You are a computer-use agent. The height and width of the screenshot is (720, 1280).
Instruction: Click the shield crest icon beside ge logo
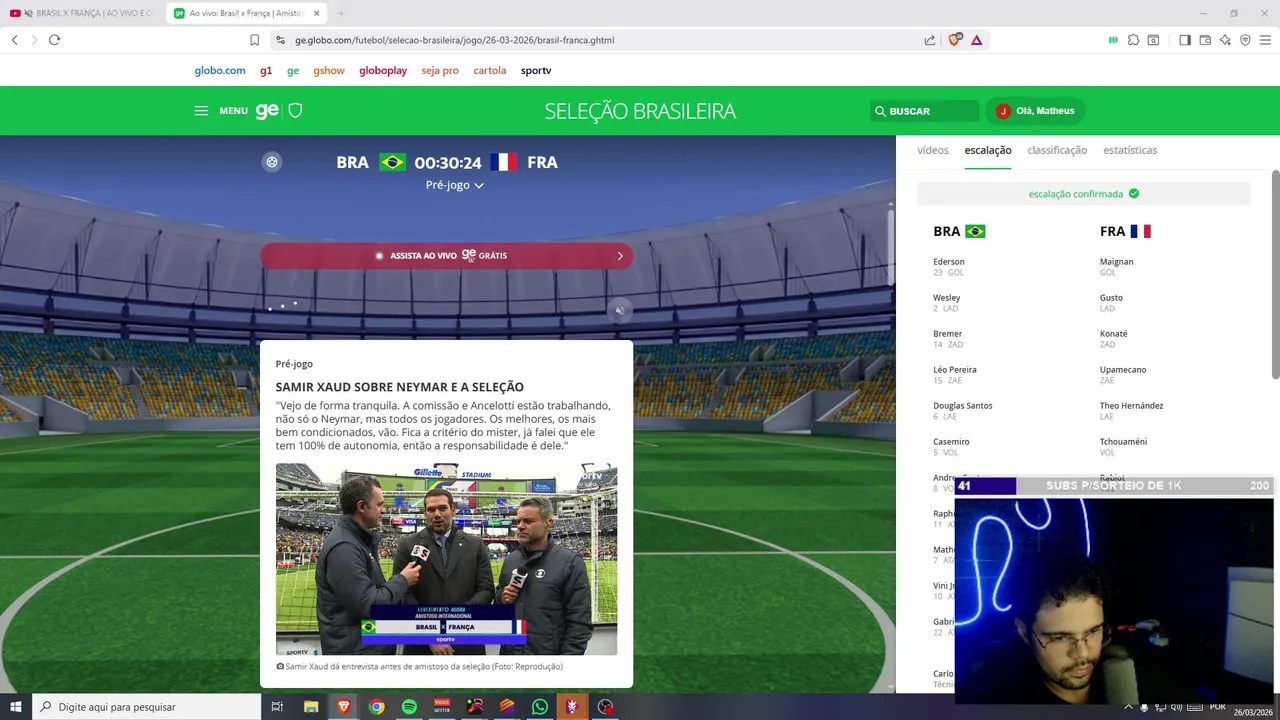coord(295,111)
